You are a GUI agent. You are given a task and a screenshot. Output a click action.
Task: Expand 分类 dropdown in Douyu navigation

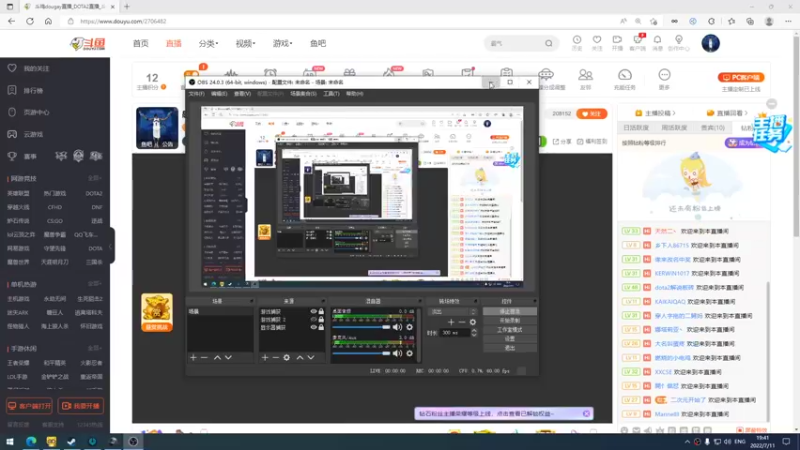tap(208, 44)
